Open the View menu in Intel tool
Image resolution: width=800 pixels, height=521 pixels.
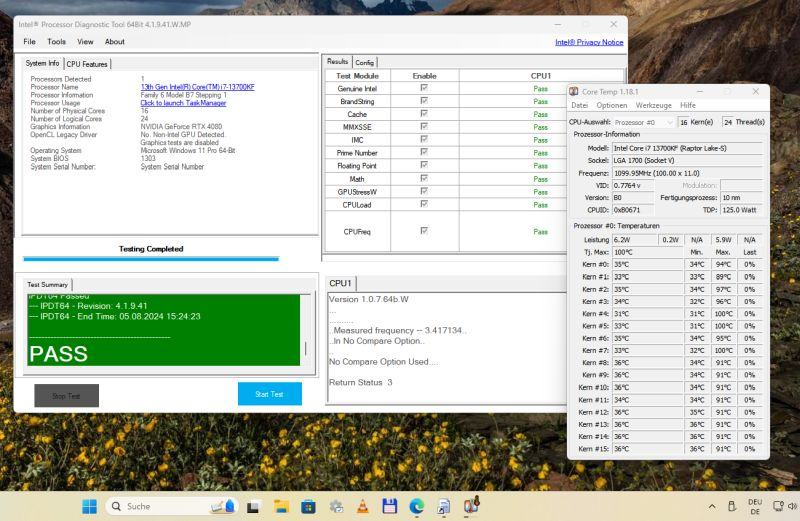[85, 42]
